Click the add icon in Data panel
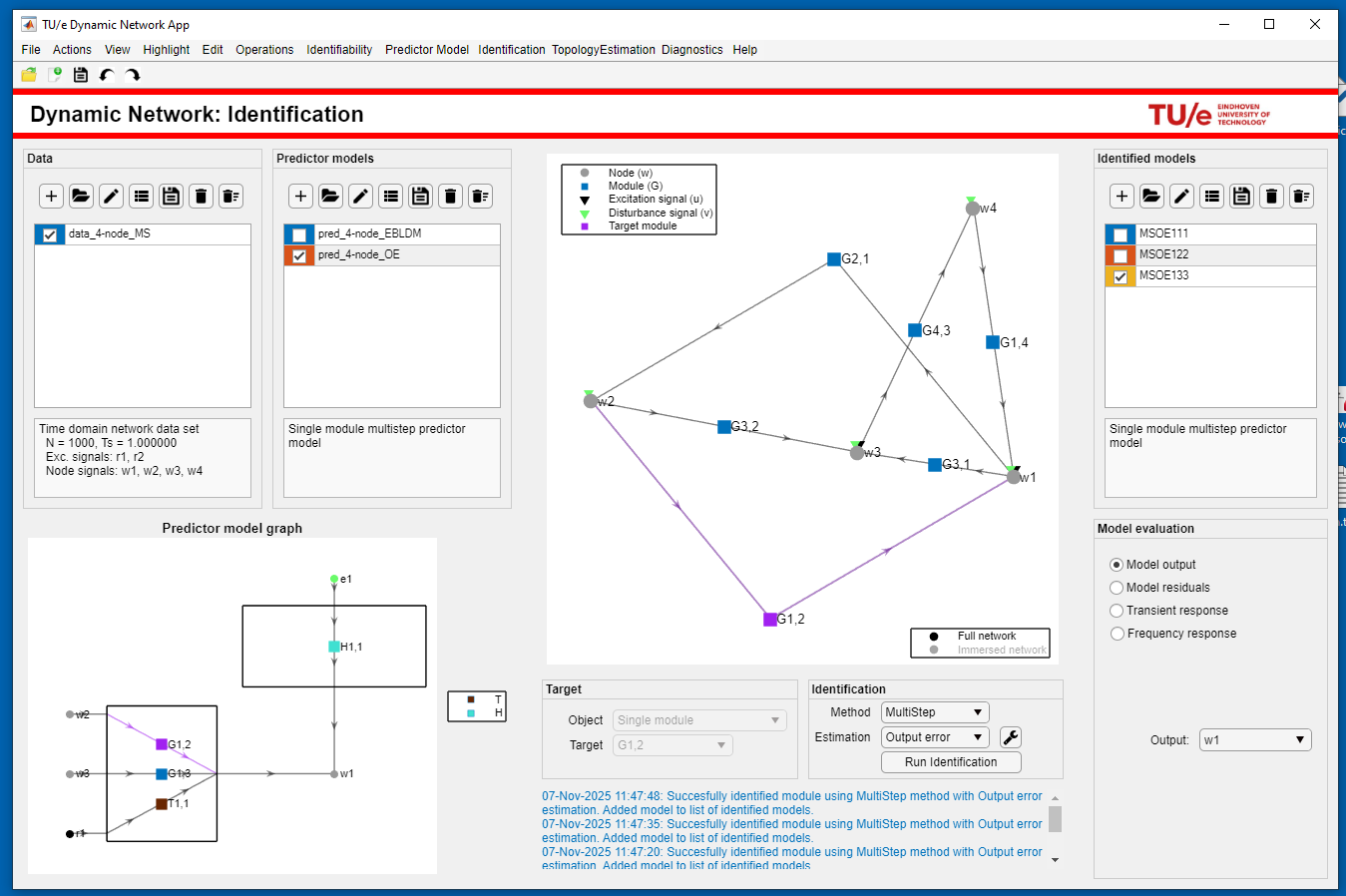 pyautogui.click(x=52, y=197)
